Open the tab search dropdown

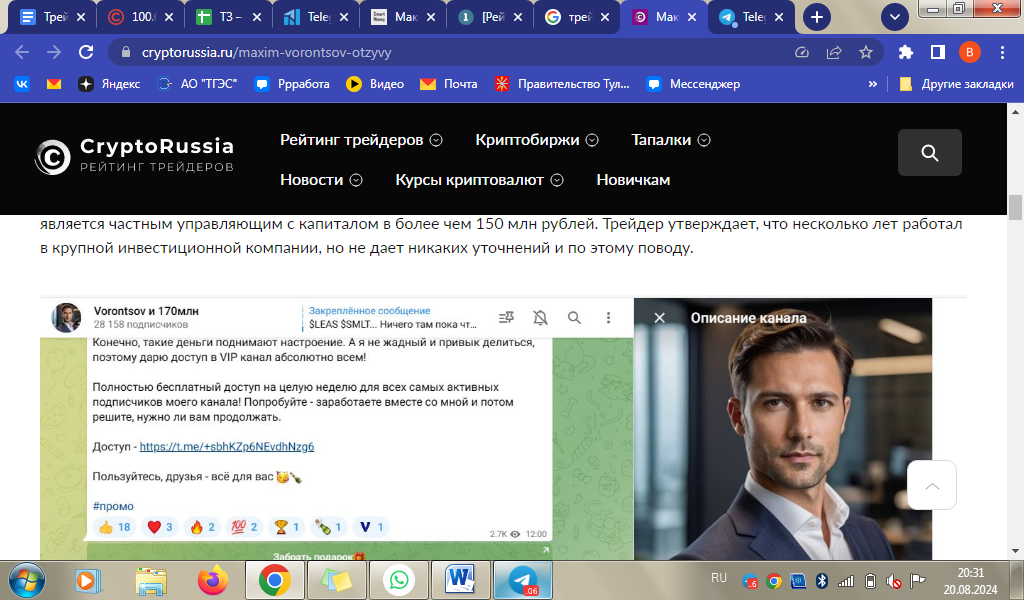tap(895, 17)
